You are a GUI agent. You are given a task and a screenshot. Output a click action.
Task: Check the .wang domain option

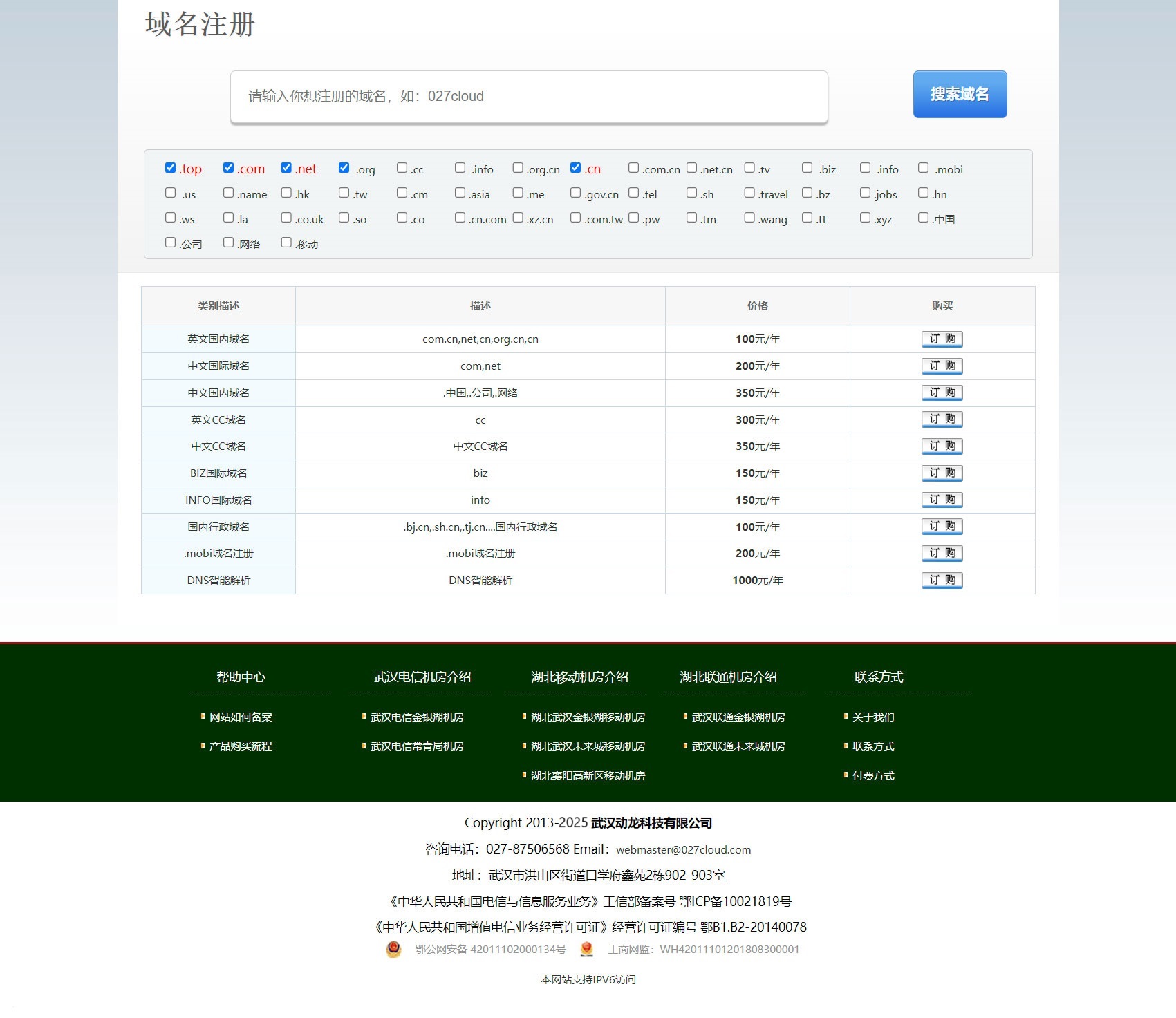pos(749,218)
